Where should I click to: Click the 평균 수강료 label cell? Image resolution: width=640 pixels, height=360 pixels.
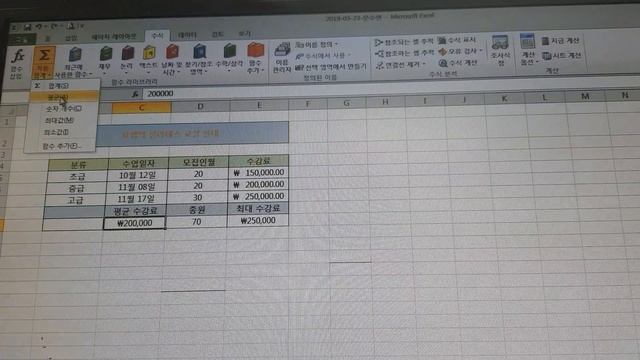[135, 211]
